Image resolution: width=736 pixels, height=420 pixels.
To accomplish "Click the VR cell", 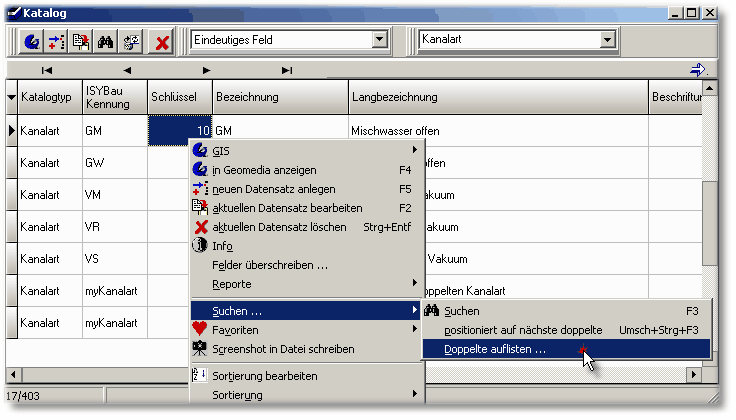I will (115, 227).
